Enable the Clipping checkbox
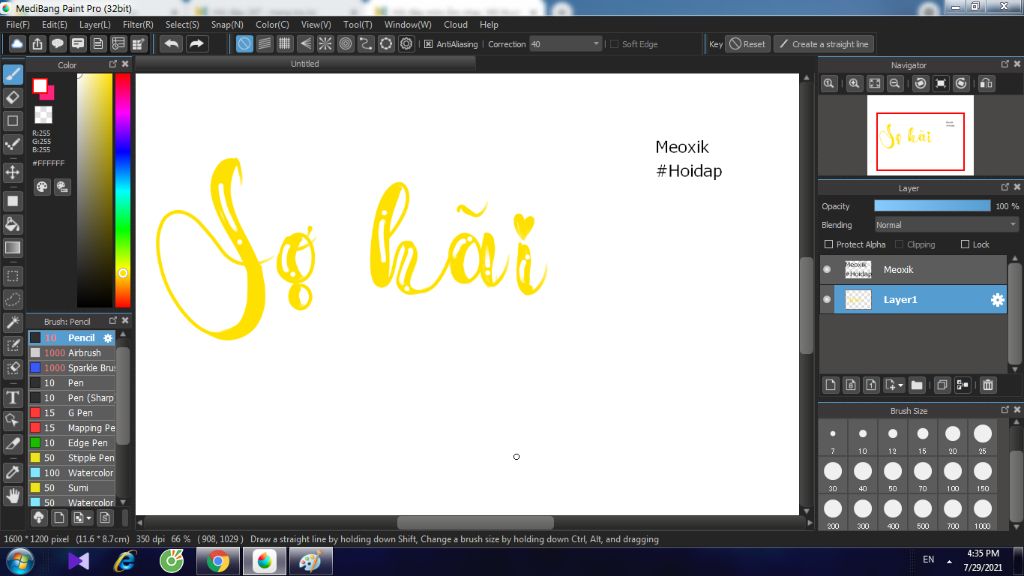The width and height of the screenshot is (1024, 576). pos(899,244)
